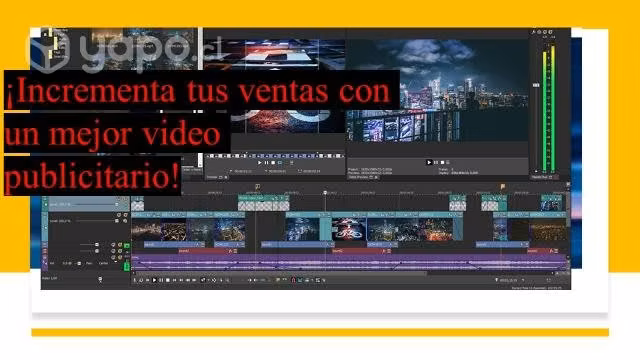Toggle solo on the lower video track
640x360 pixels.
pos(125,215)
